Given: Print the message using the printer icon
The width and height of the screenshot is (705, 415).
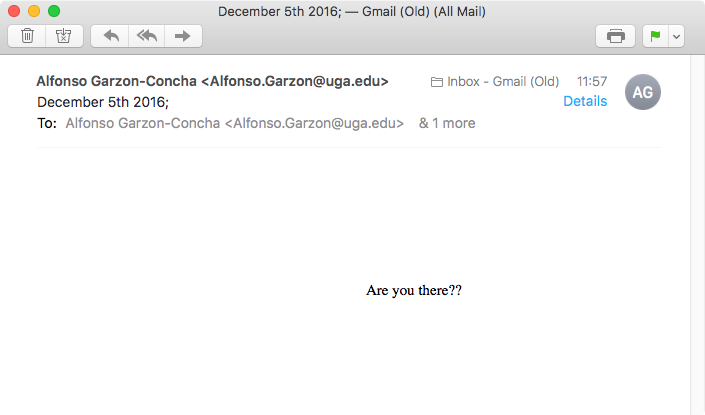Looking at the screenshot, I should [x=616, y=36].
